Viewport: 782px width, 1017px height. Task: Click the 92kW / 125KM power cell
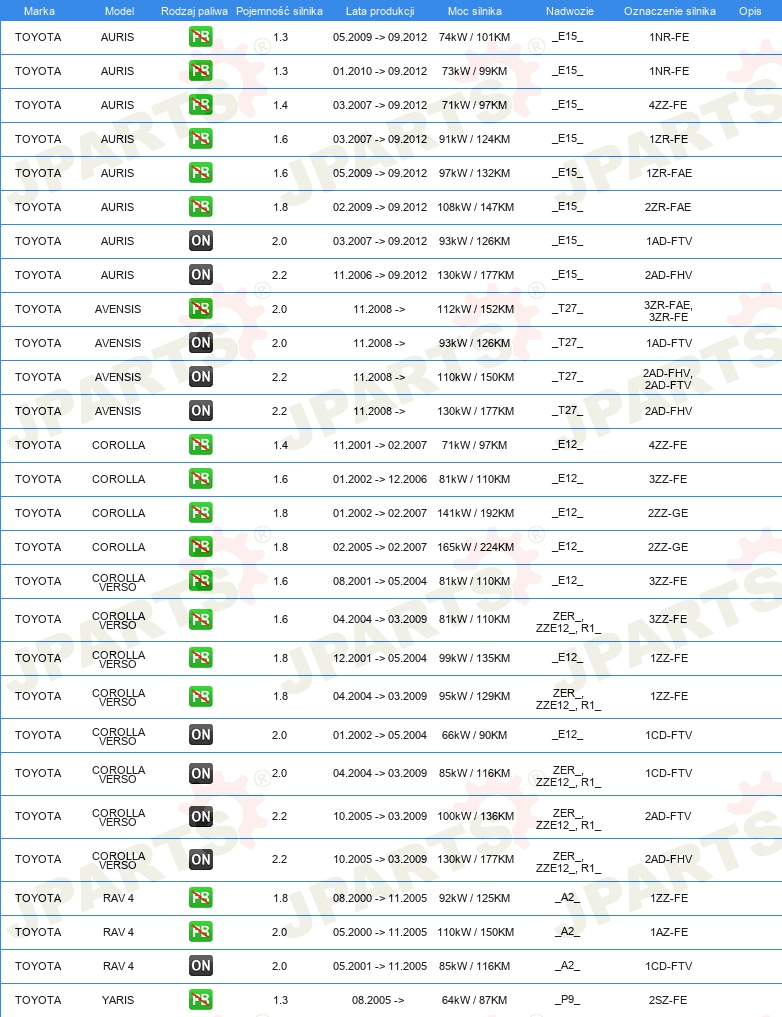click(475, 898)
